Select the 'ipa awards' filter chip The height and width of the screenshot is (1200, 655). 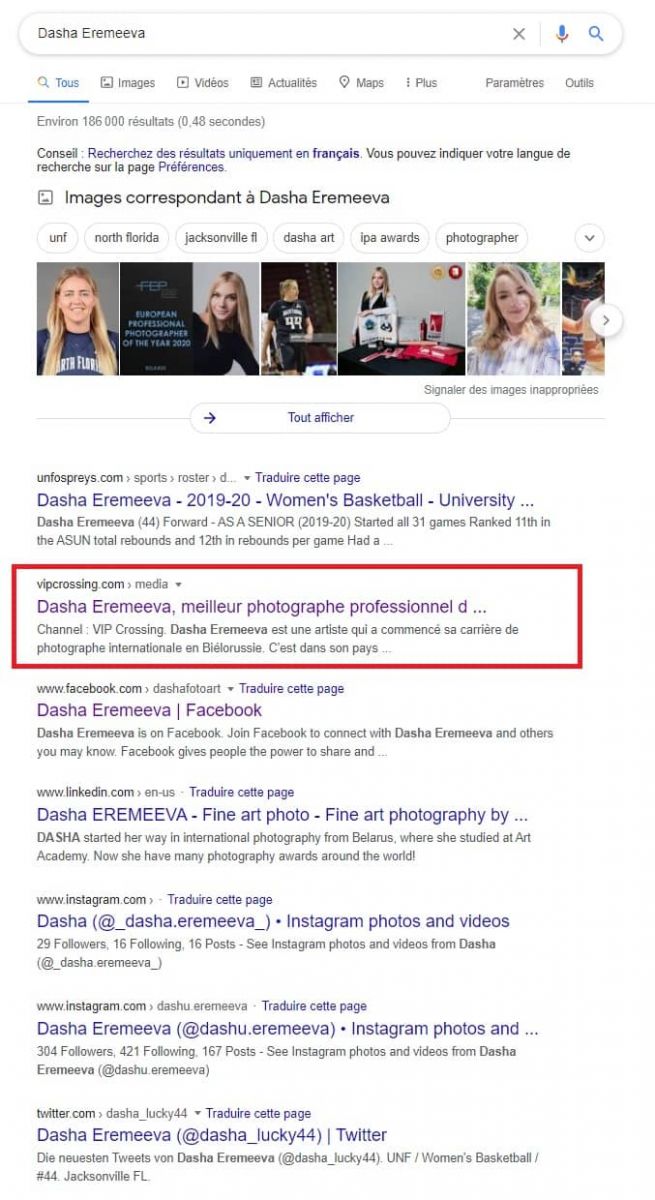(392, 238)
